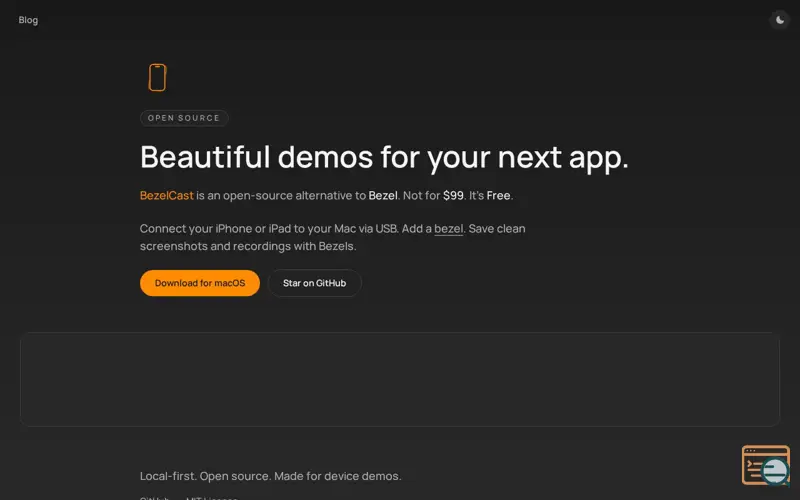
Task: Click the 'Beautiful demos for your next app.' headline
Action: [384, 157]
